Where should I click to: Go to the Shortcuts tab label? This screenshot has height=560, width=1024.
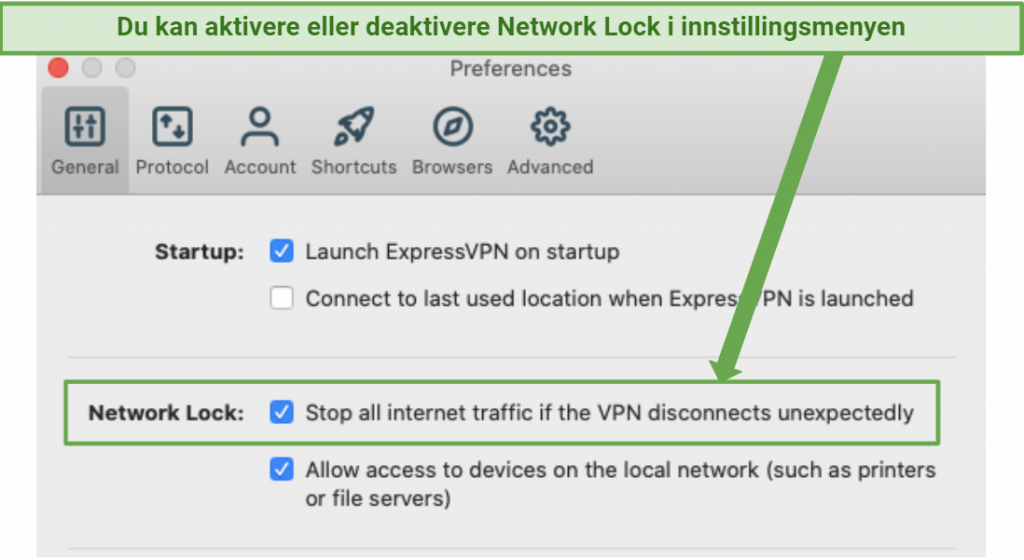coord(354,167)
